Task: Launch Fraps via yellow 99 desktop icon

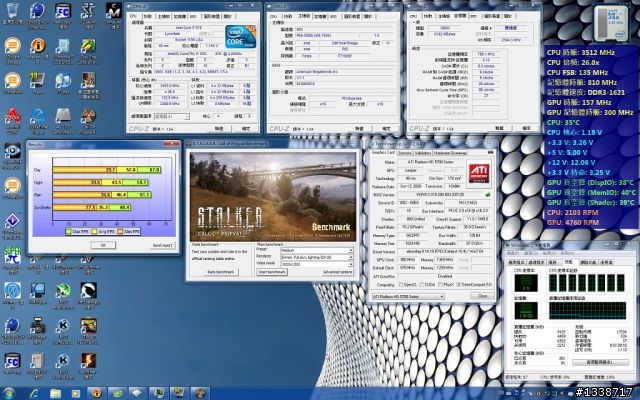Action: click(38, 80)
